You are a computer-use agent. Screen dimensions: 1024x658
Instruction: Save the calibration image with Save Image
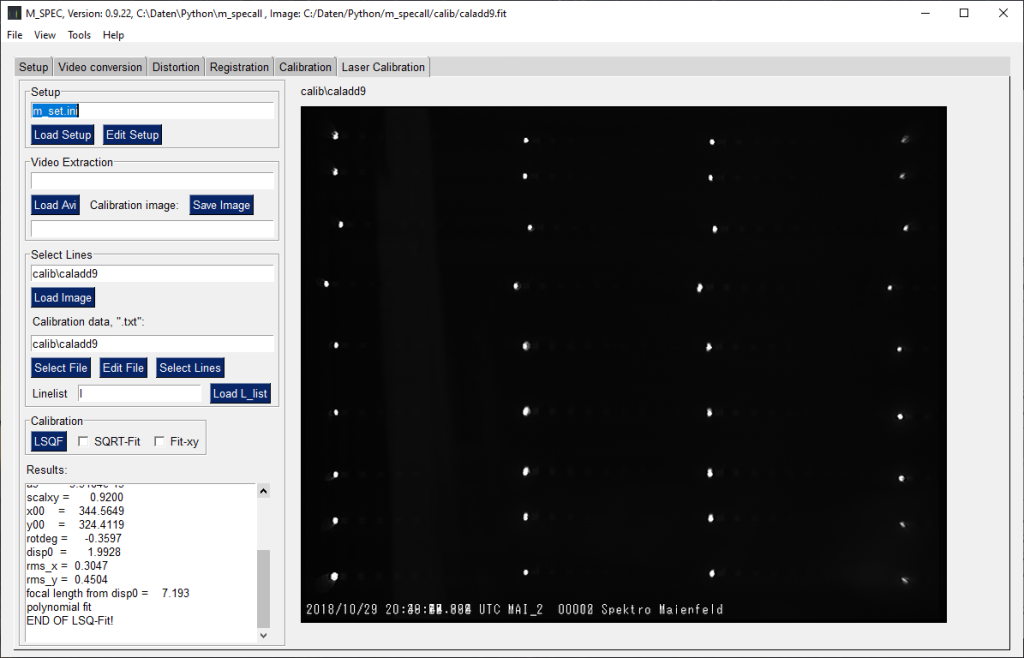[221, 205]
